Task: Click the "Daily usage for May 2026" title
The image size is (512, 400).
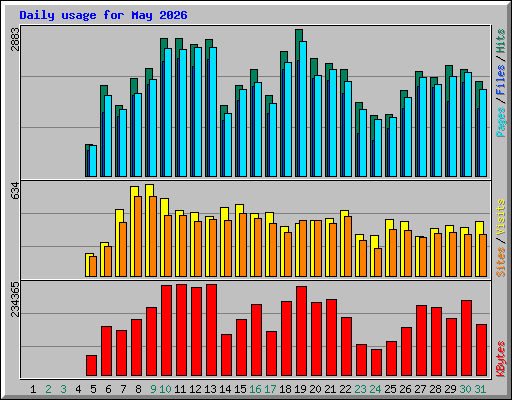Action: pyautogui.click(x=103, y=15)
